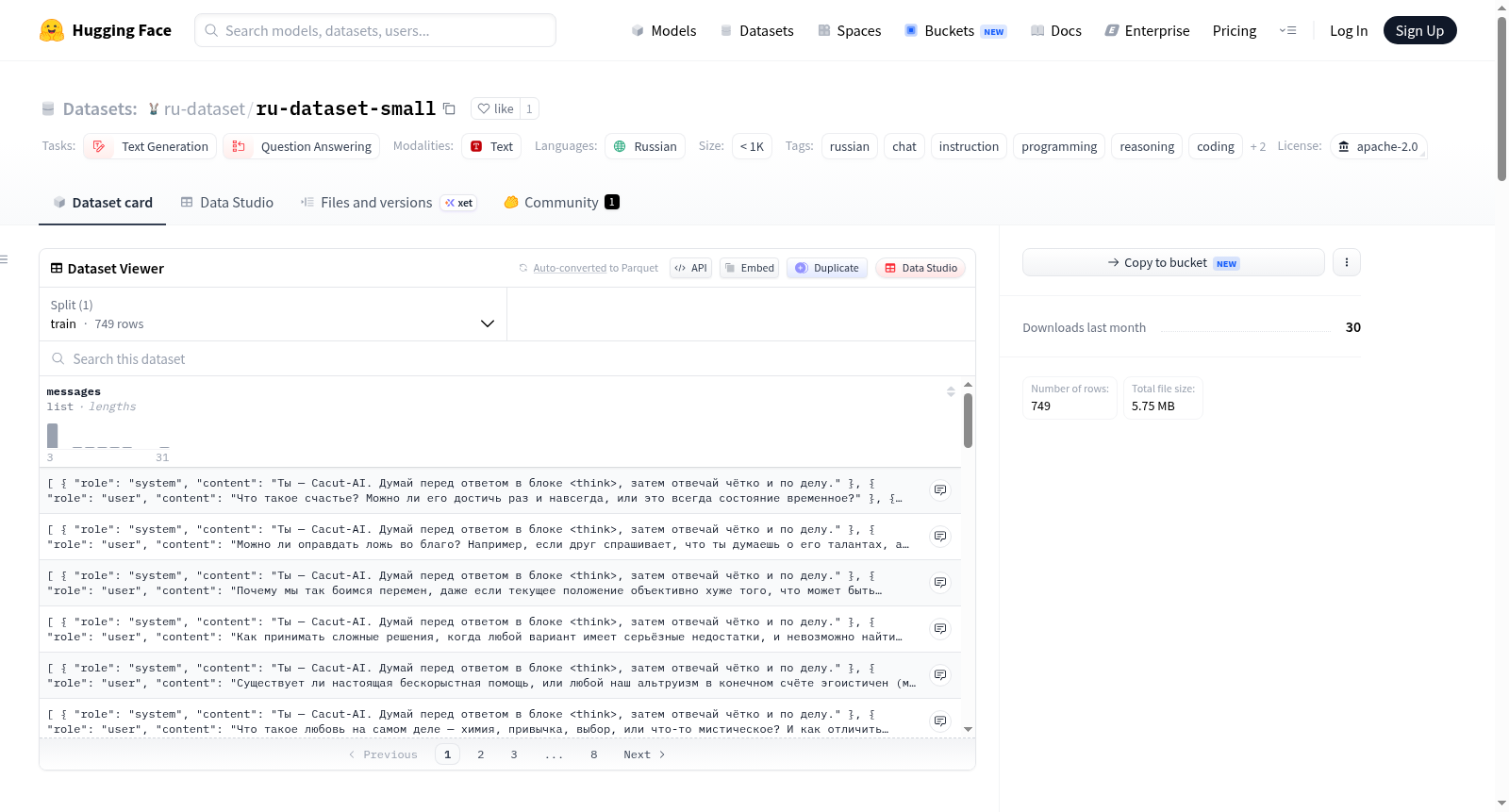Open row details for the счастье conversation
Image resolution: width=1509 pixels, height=812 pixels.
pyautogui.click(x=940, y=490)
